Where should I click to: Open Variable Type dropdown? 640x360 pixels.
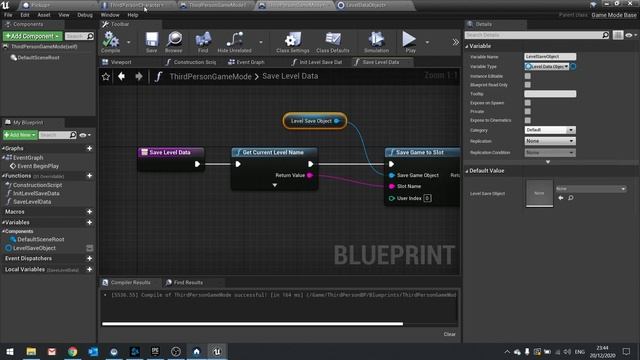pyautogui.click(x=547, y=66)
